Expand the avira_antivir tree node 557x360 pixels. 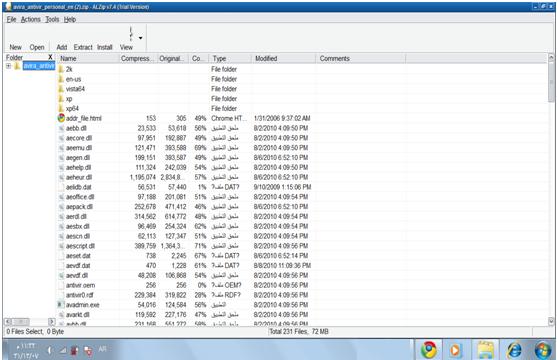(9, 66)
